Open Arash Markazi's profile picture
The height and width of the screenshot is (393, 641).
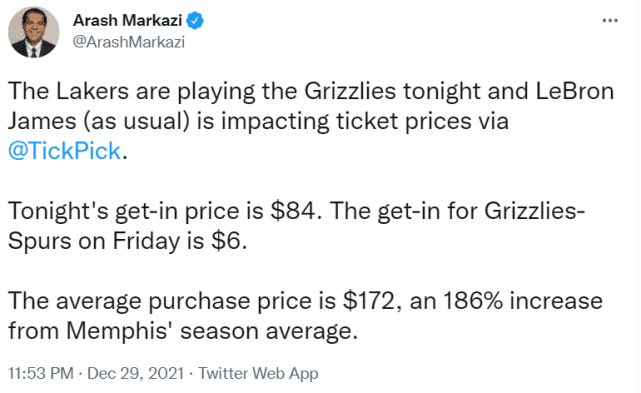(x=34, y=32)
